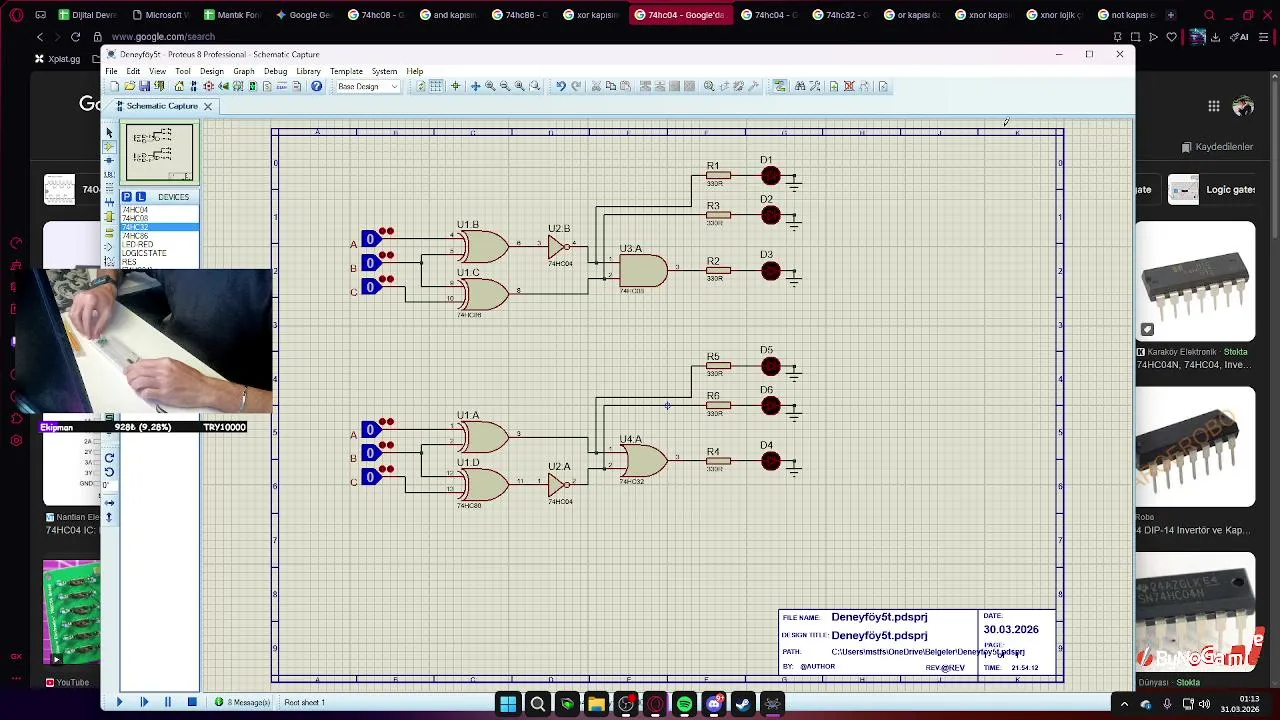Screen dimensions: 1280x720
Task: Close the Schematic Capture tab
Action: point(208,106)
